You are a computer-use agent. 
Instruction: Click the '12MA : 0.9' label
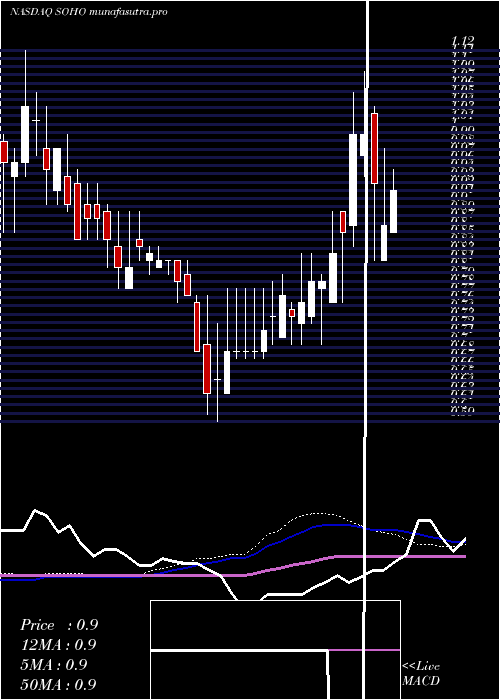coord(58,645)
